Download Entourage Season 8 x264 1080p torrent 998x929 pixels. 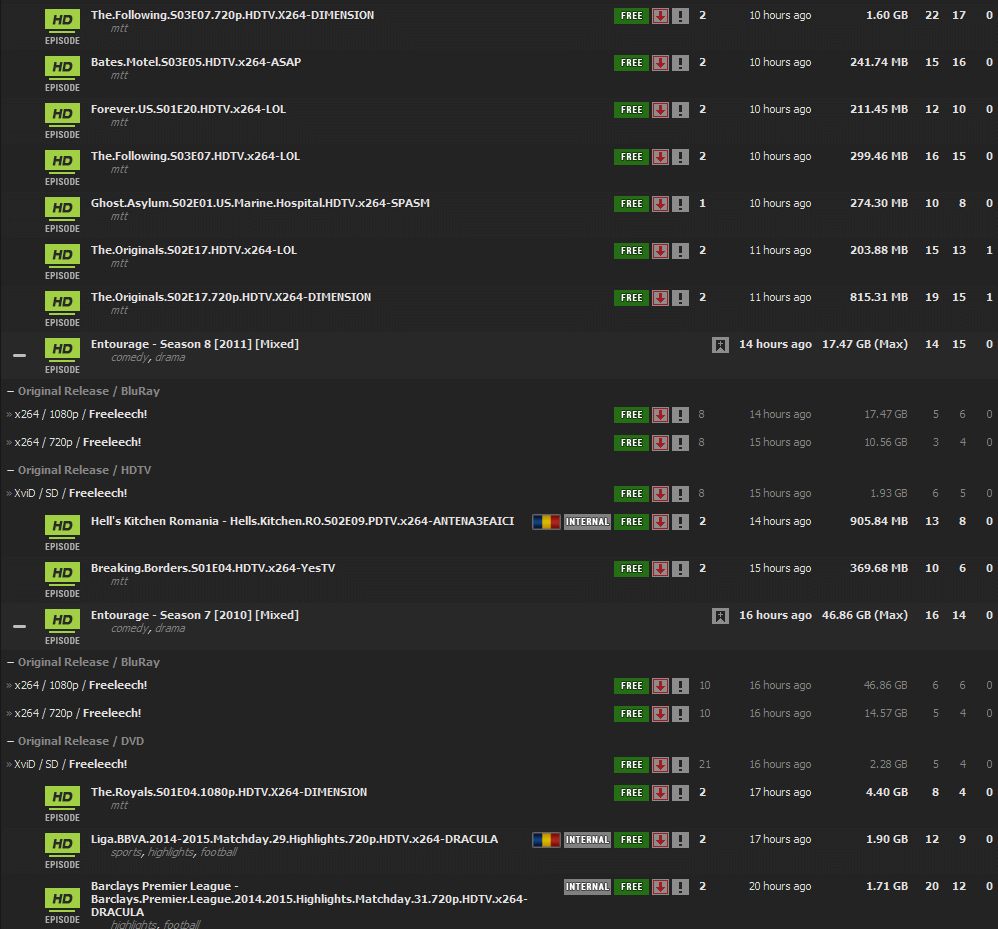click(660, 416)
